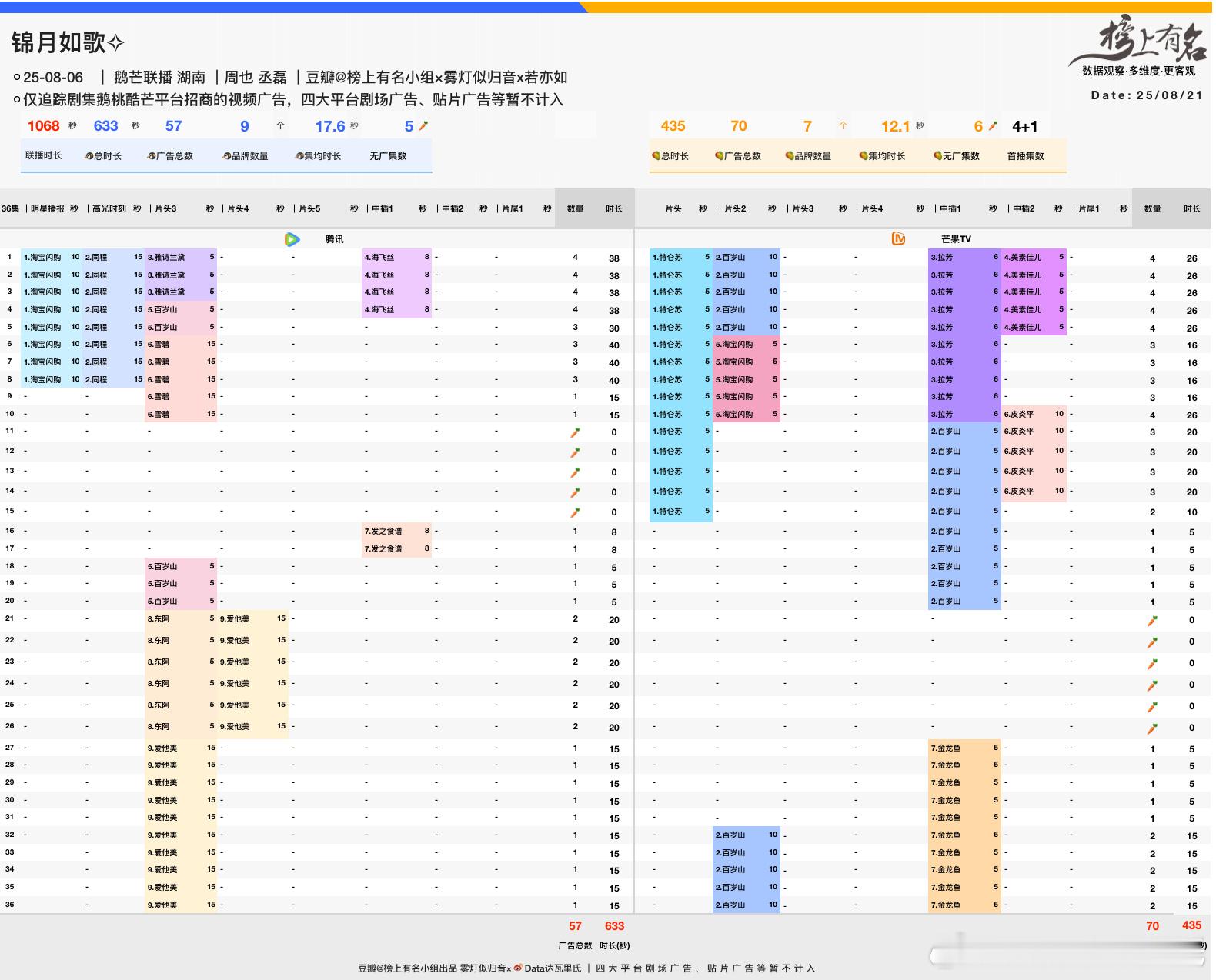The image size is (1216, 980).
Task: Click the 36集 header cell
Action: click(x=10, y=208)
